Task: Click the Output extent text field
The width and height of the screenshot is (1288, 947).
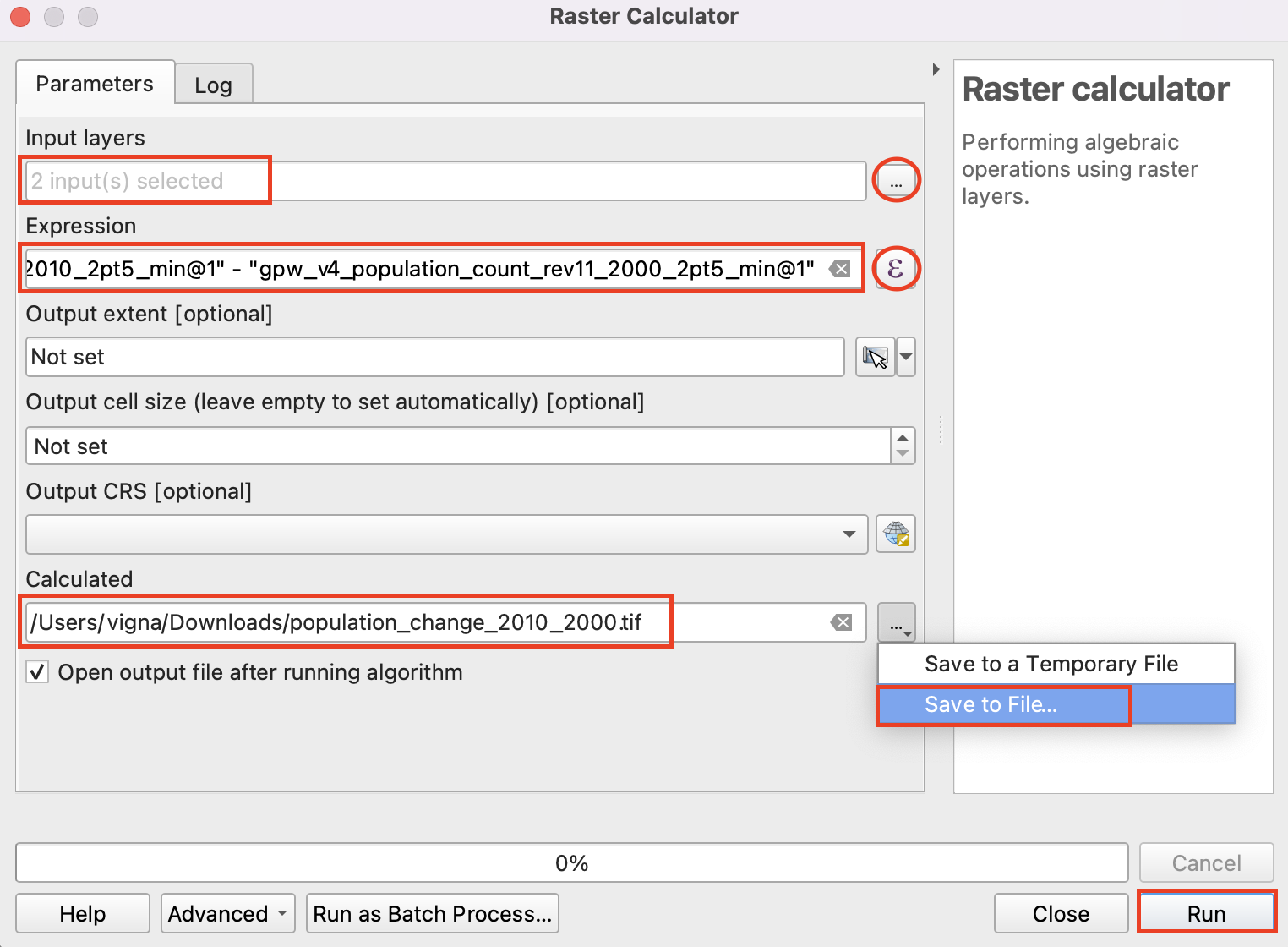Action: (x=434, y=357)
